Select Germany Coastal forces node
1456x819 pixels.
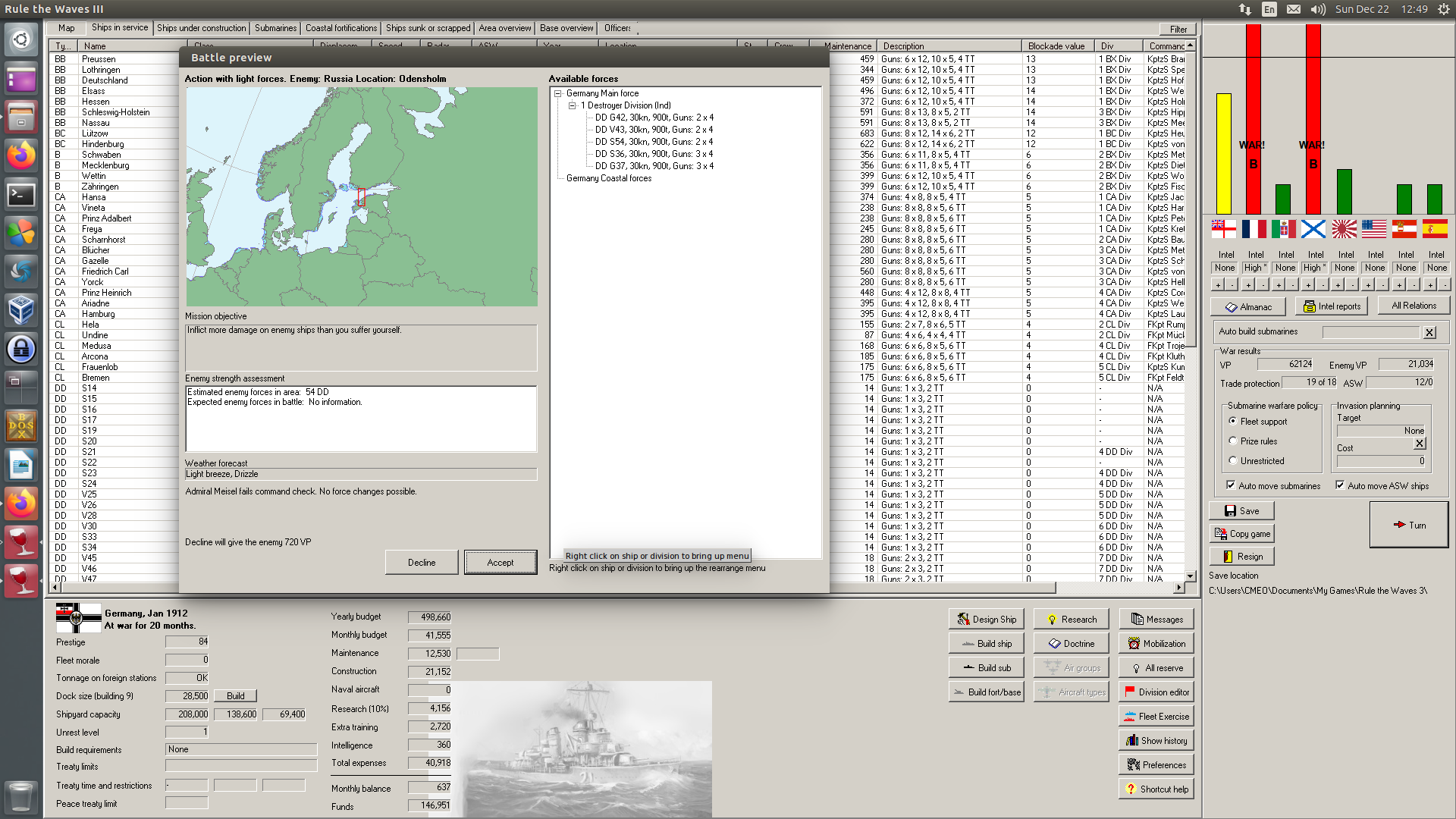pos(609,178)
